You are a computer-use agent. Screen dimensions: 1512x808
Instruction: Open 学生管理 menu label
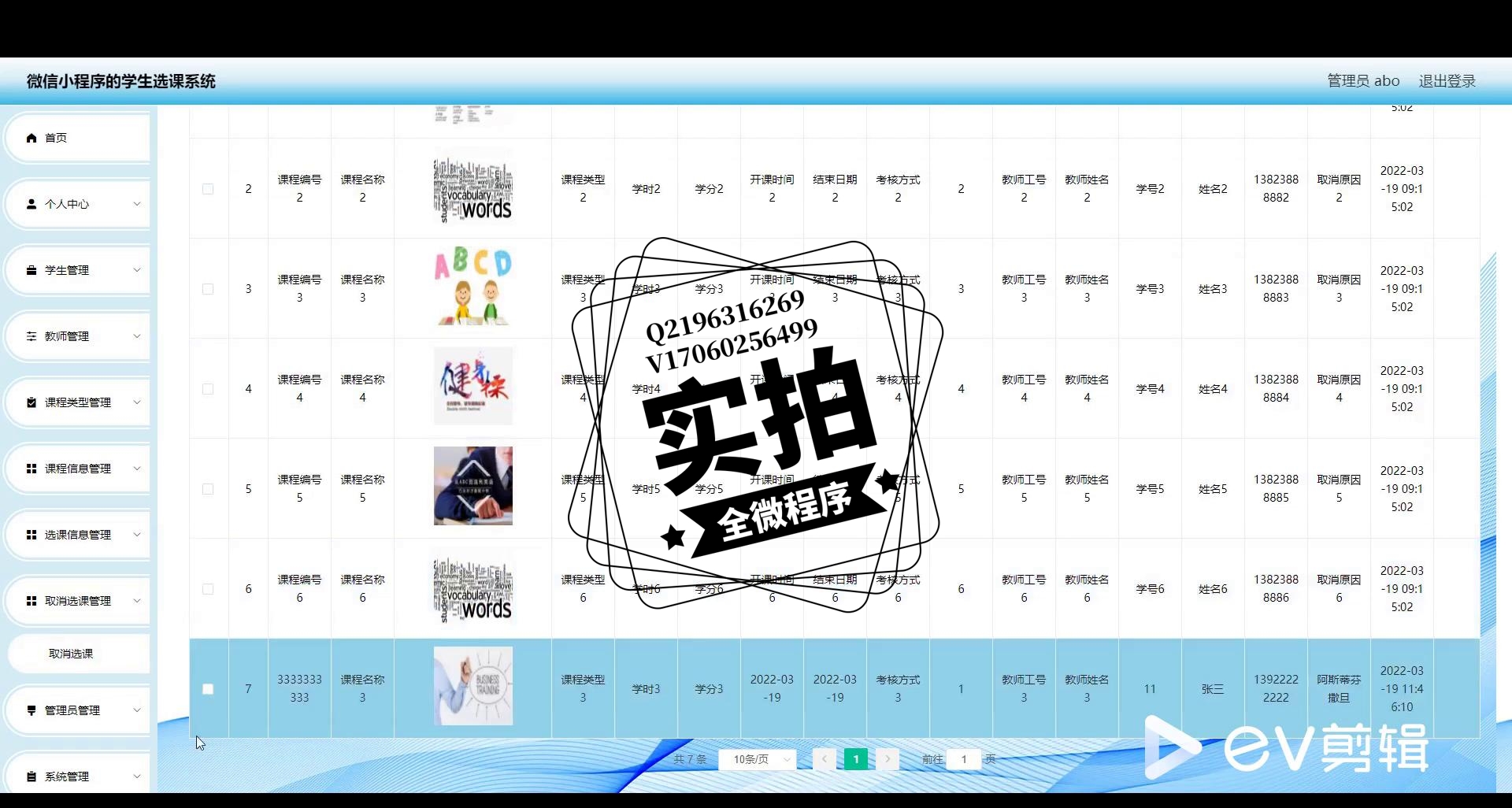click(67, 270)
